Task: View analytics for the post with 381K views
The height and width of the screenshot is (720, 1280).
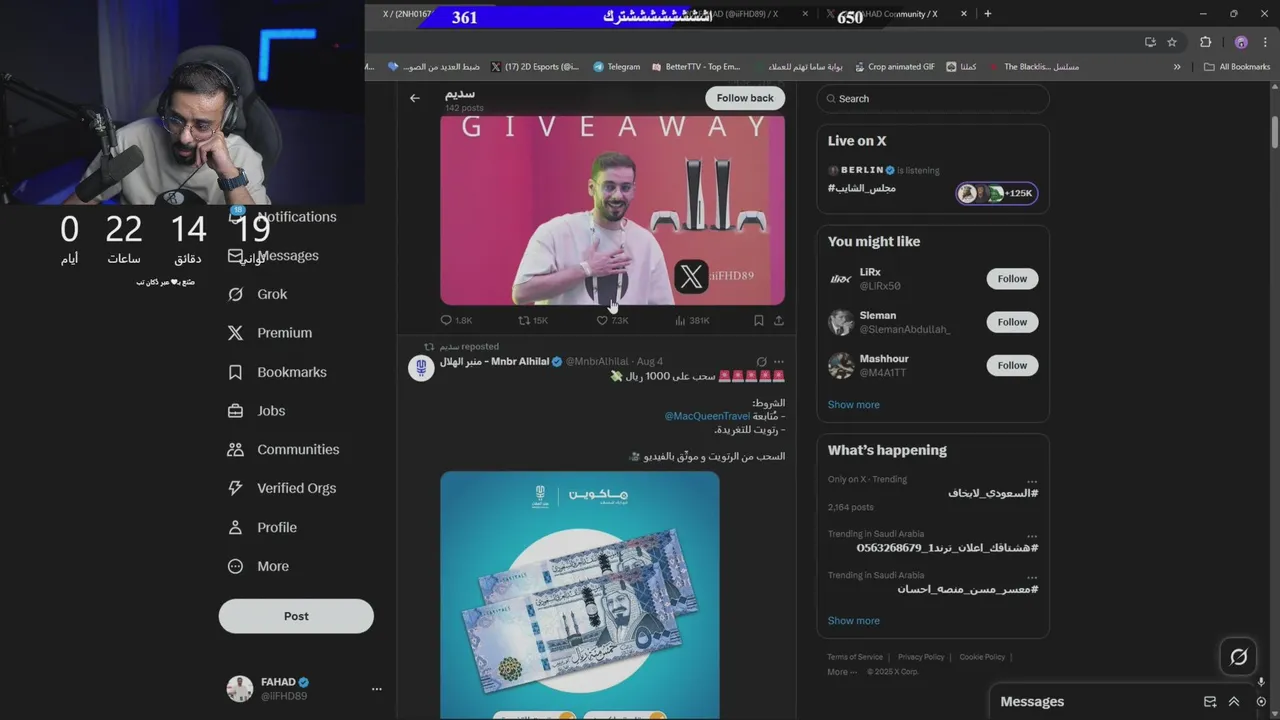Action: tap(692, 320)
